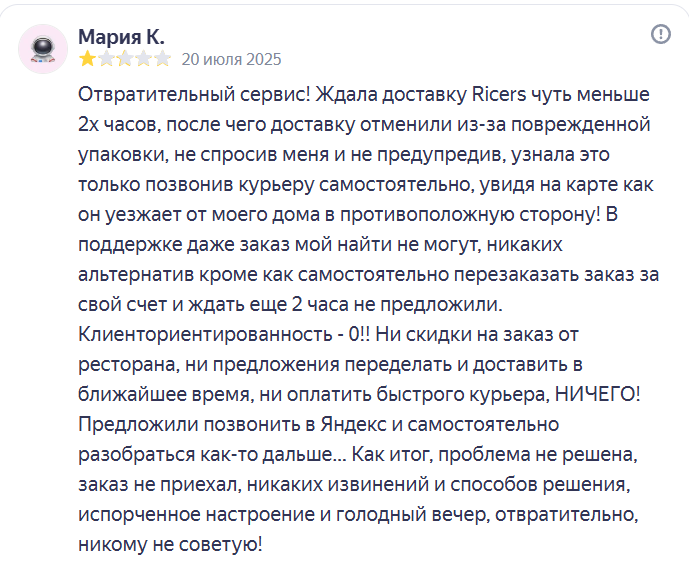The height and width of the screenshot is (563, 689).
Task: Click the second gray rating star
Action: point(106,58)
